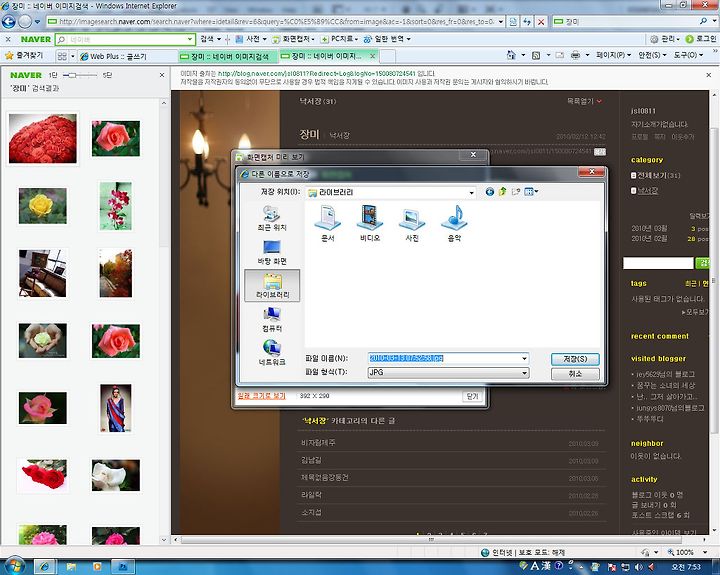Open the blog post 비자림제주

point(318,443)
